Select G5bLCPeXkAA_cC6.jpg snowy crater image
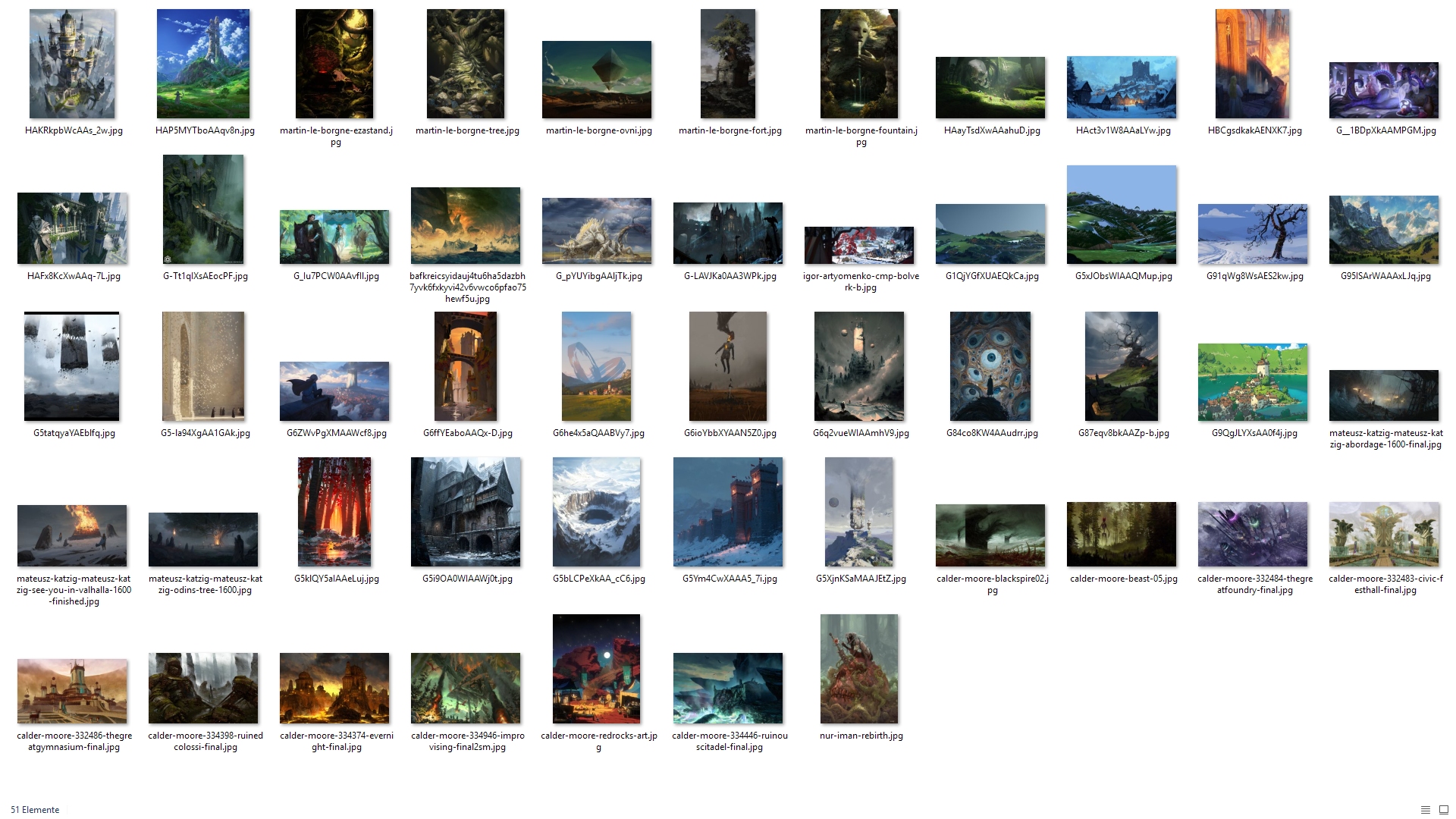 [597, 512]
